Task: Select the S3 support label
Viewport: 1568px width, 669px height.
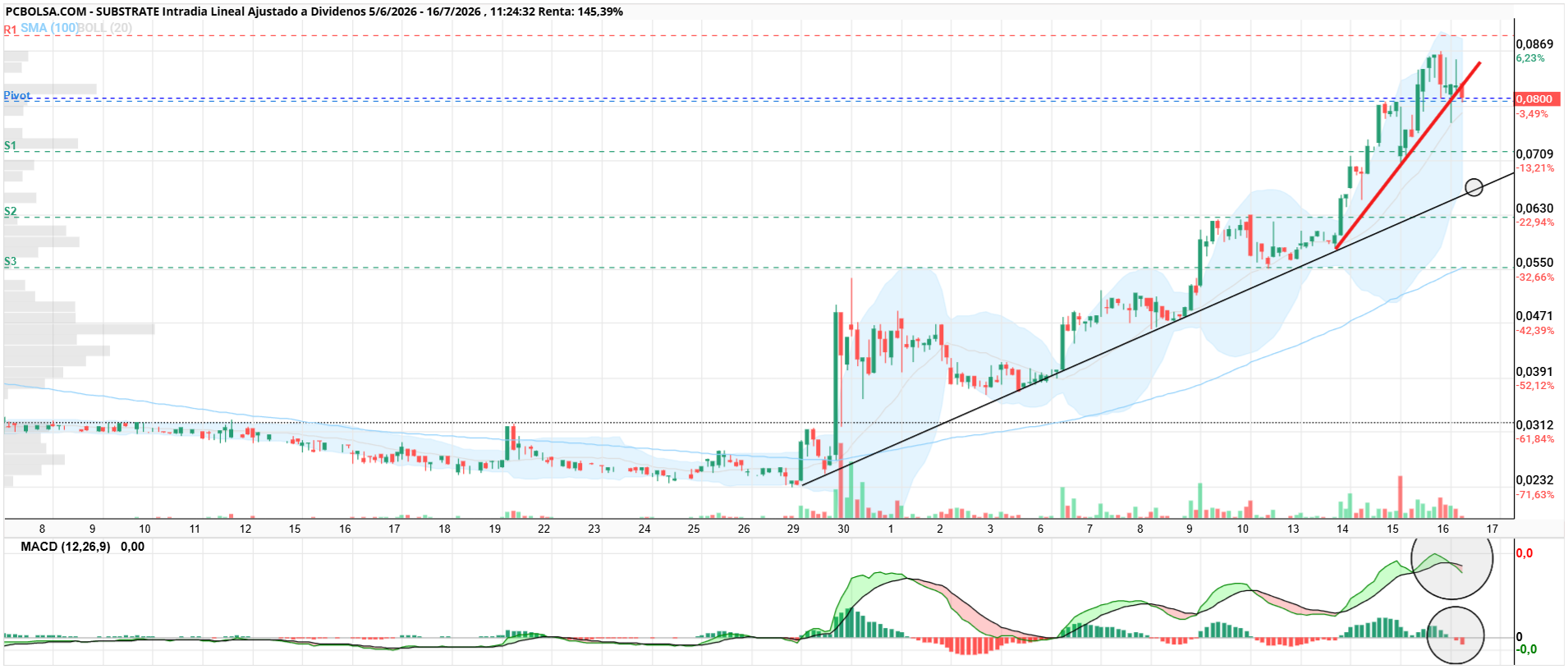Action: click(x=10, y=261)
